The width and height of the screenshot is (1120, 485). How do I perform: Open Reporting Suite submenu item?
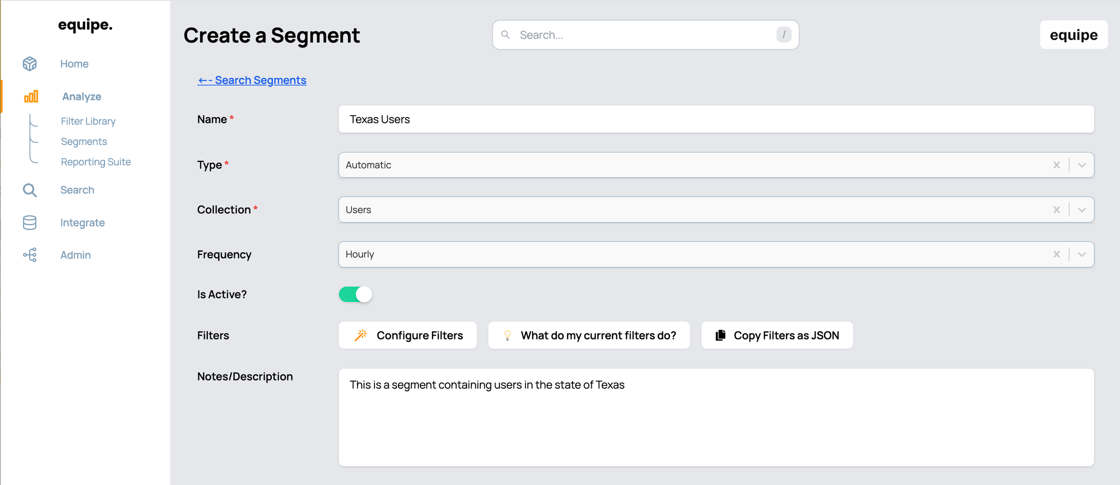pos(96,161)
